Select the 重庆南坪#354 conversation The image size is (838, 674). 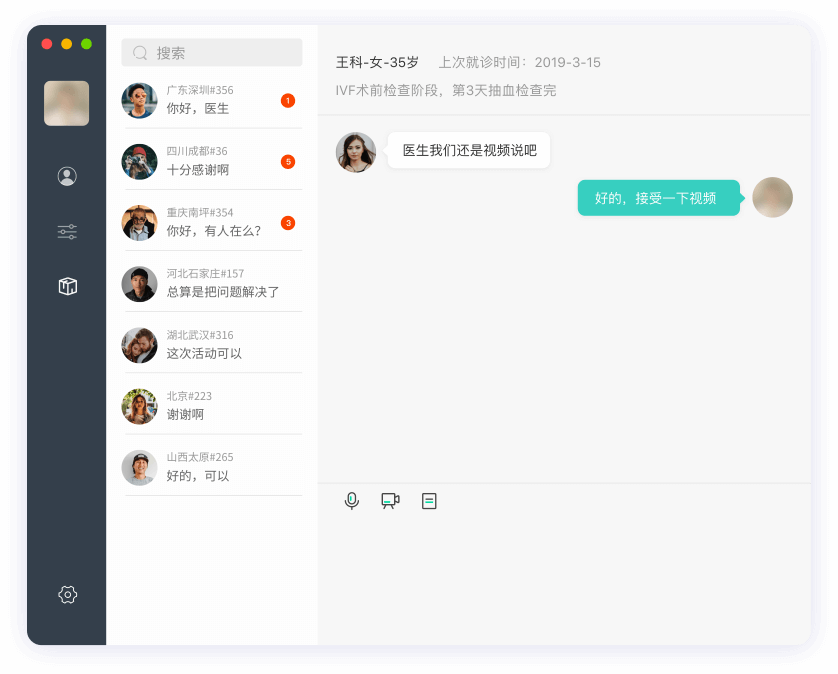pos(211,222)
